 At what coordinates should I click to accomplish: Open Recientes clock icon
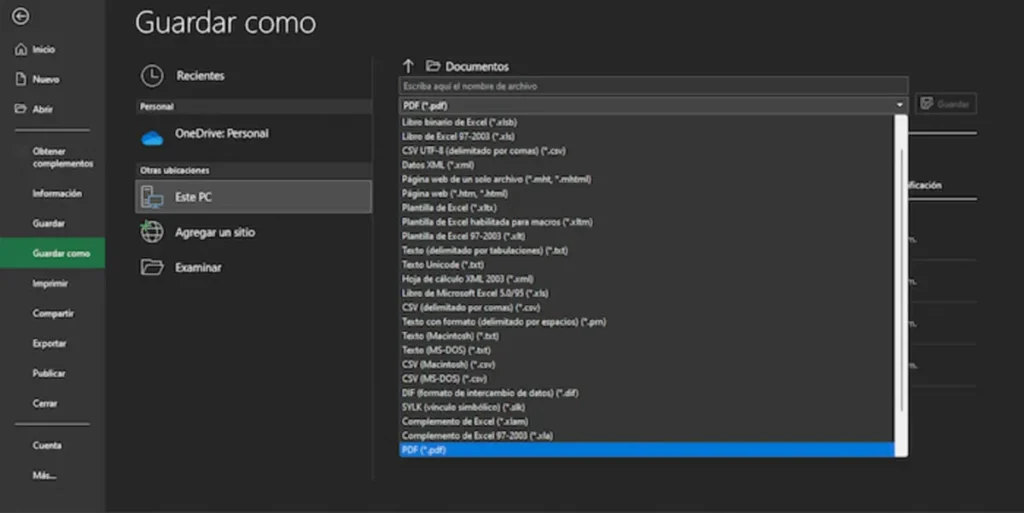152,76
